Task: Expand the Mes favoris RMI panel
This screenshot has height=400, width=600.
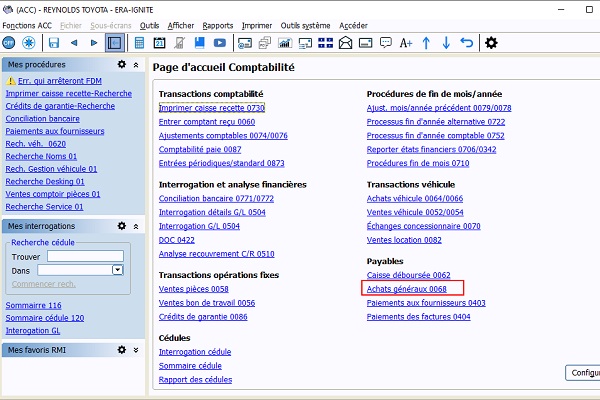Action: [136, 350]
